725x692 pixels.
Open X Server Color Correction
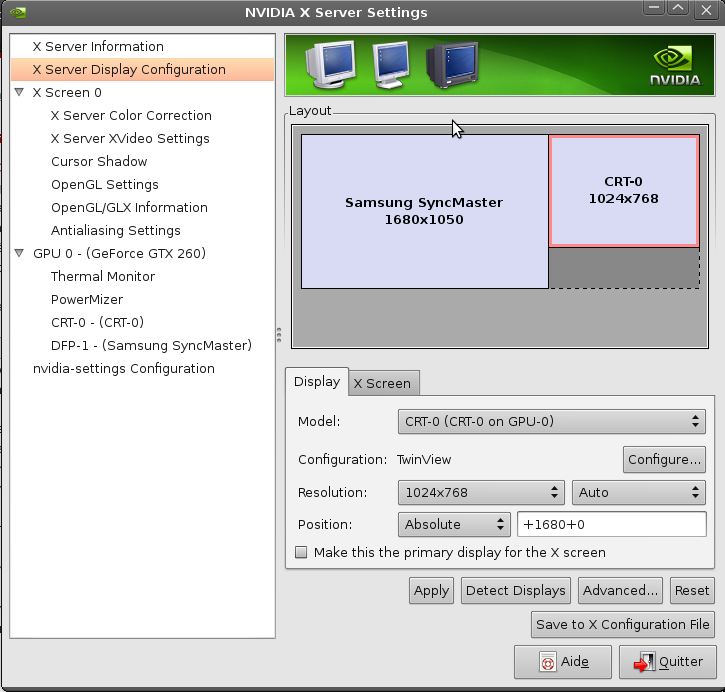coord(131,115)
